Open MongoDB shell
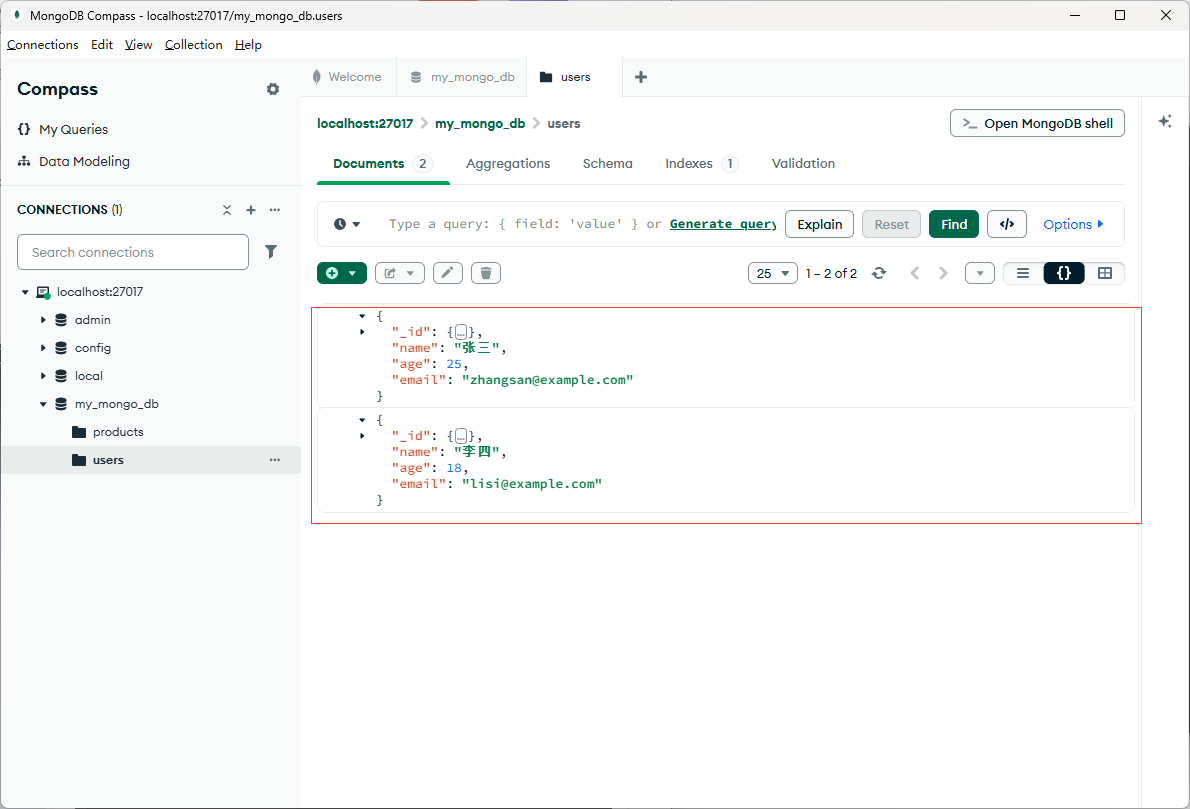1190x809 pixels. (x=1037, y=123)
